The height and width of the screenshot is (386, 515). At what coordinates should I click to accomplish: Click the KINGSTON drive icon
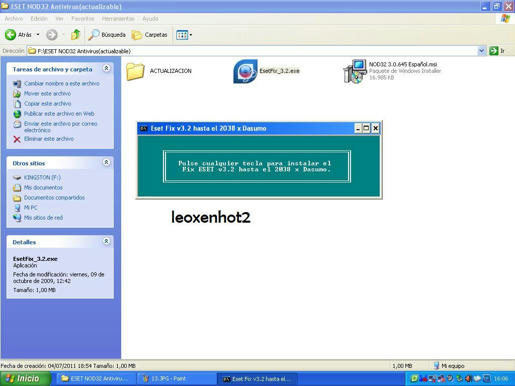point(17,178)
